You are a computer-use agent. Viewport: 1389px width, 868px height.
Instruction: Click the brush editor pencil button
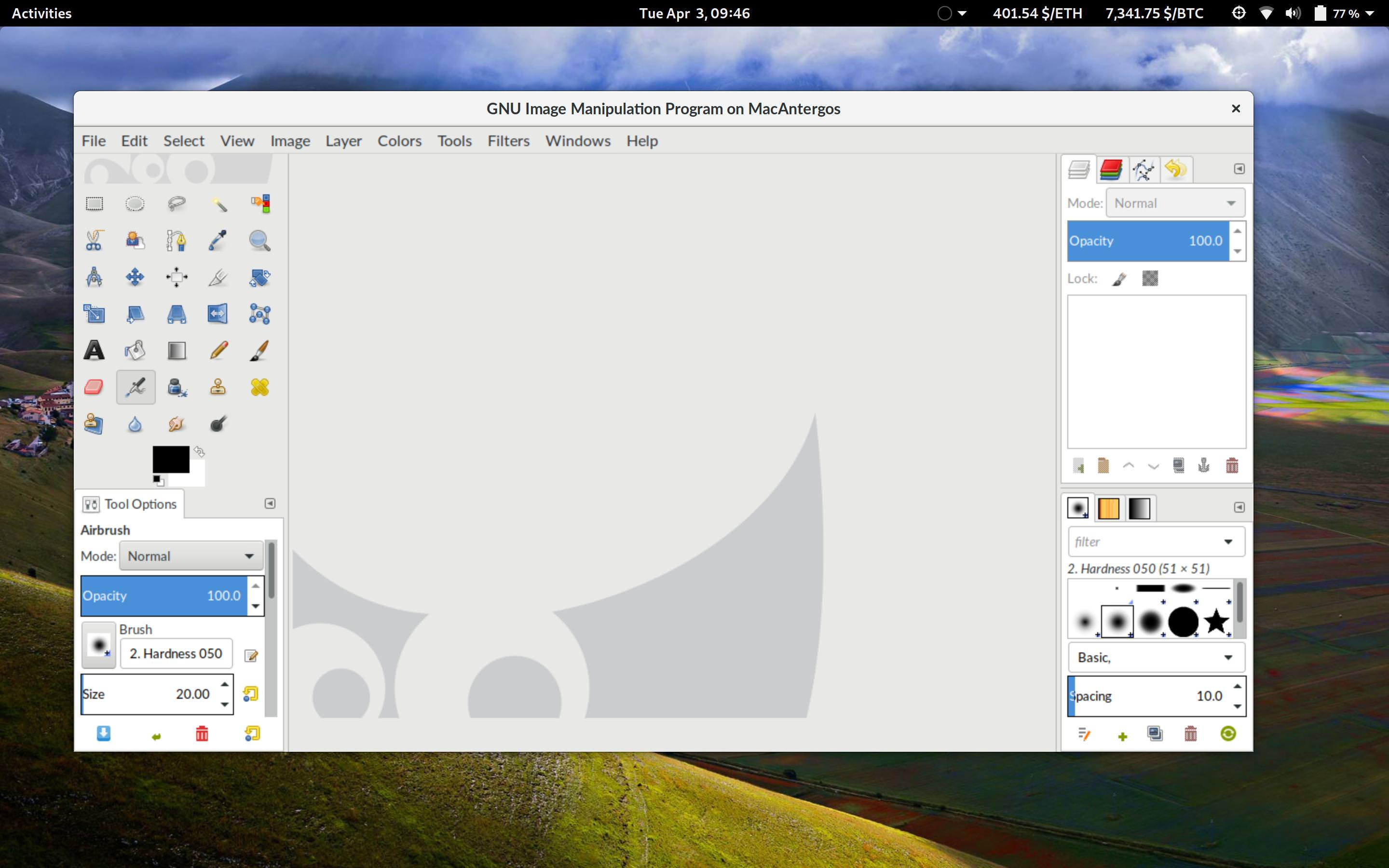(x=251, y=654)
